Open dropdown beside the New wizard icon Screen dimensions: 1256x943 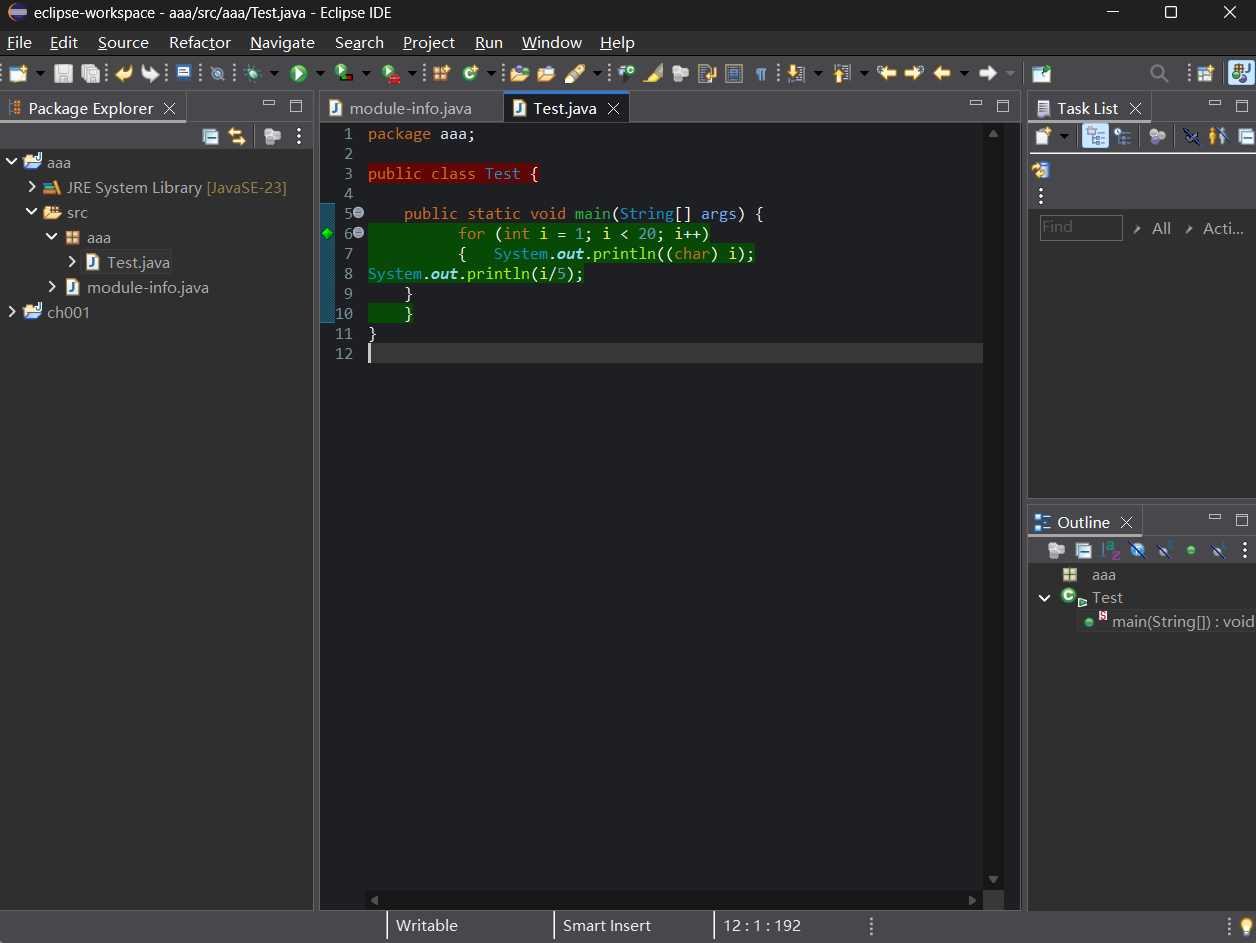(41, 73)
